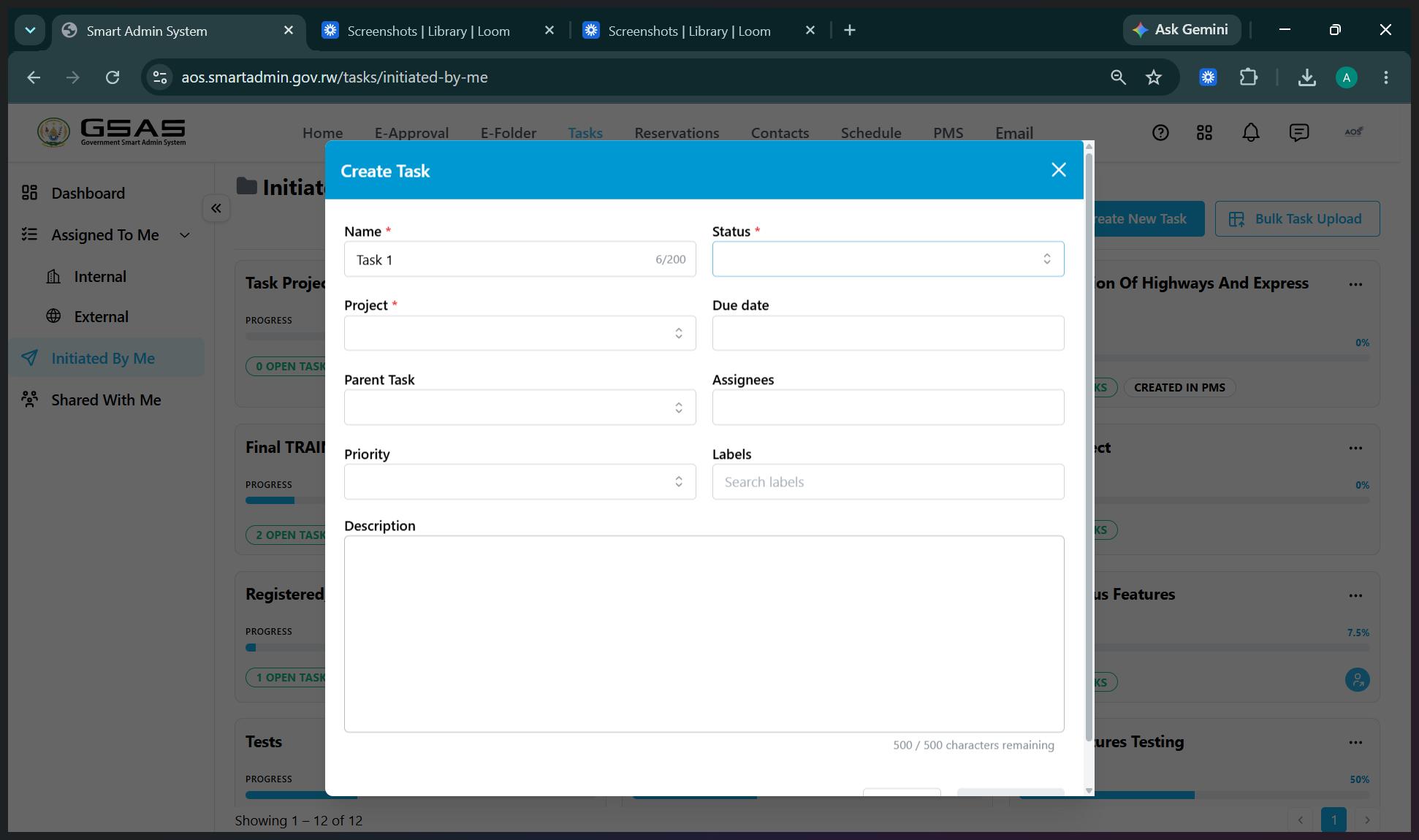This screenshot has width=1419, height=840.
Task: Open External tasks in sidebar
Action: 101,317
